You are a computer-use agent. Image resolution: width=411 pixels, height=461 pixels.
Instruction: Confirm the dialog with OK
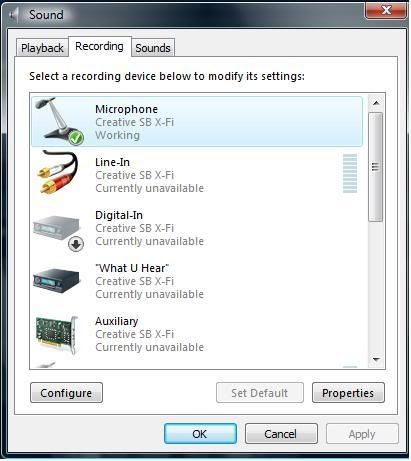[200, 434]
